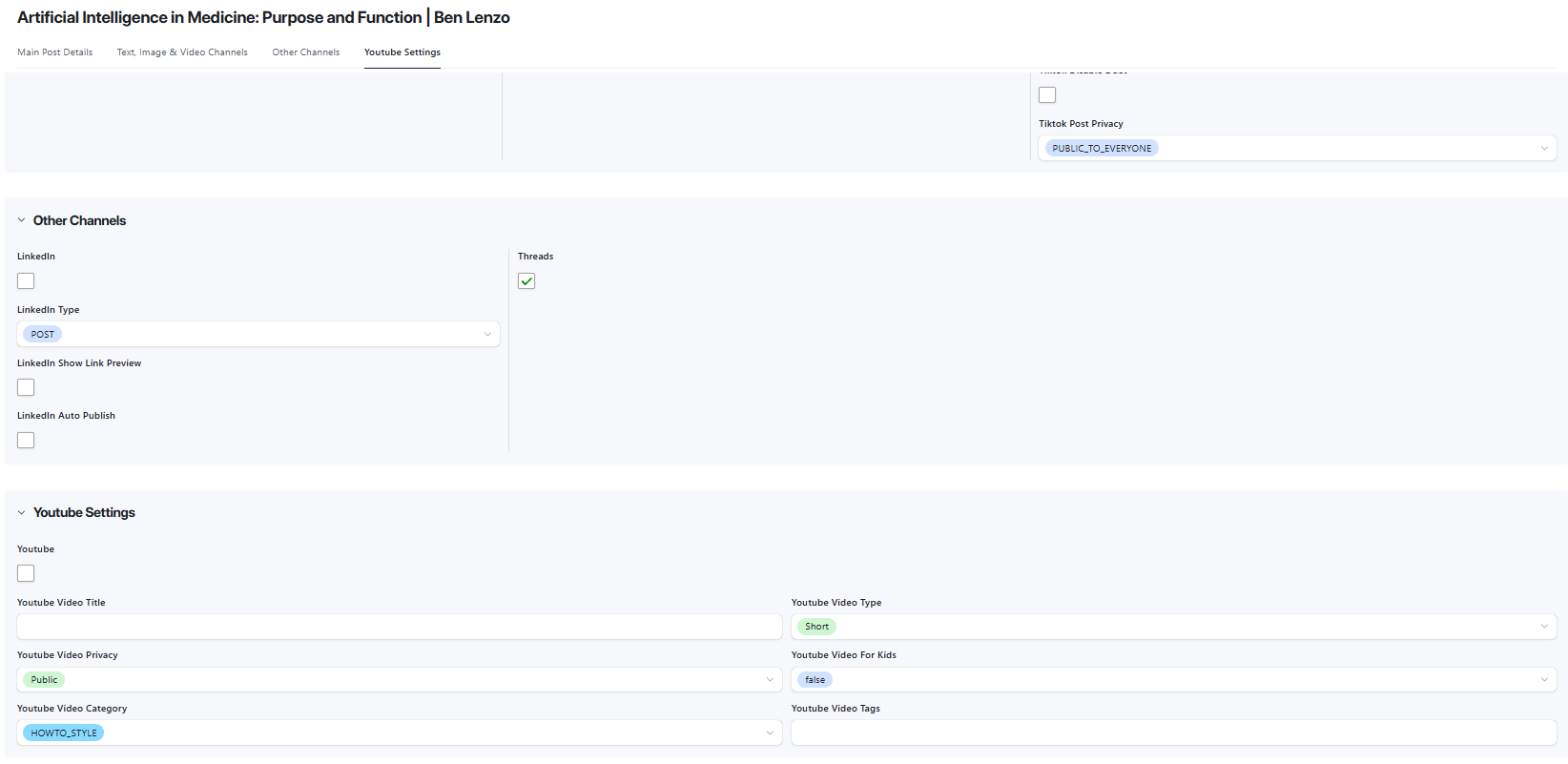
Task: Open Youtube Video For Kids dropdown
Action: click(1173, 679)
